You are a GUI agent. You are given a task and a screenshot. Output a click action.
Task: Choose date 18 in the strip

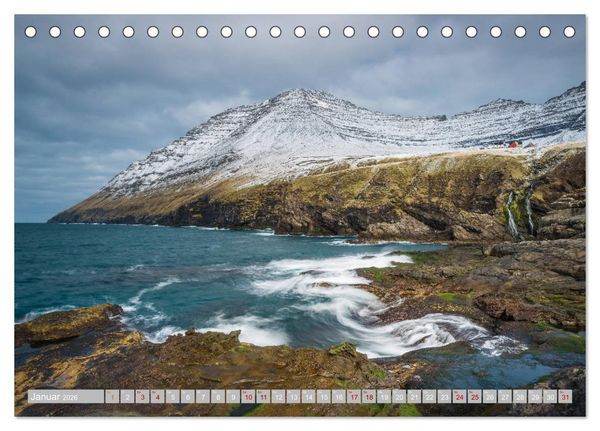click(369, 397)
